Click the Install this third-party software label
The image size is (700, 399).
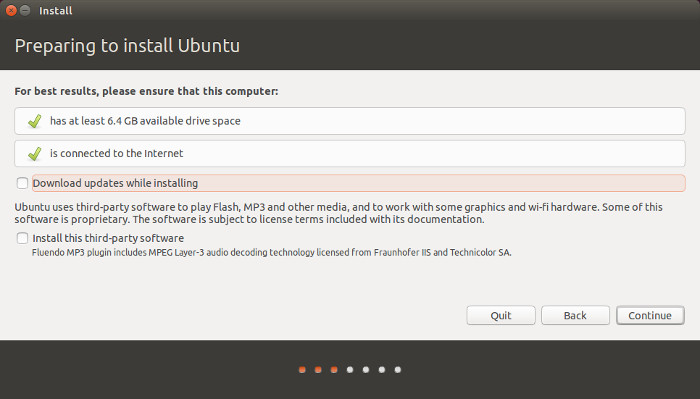coord(108,238)
